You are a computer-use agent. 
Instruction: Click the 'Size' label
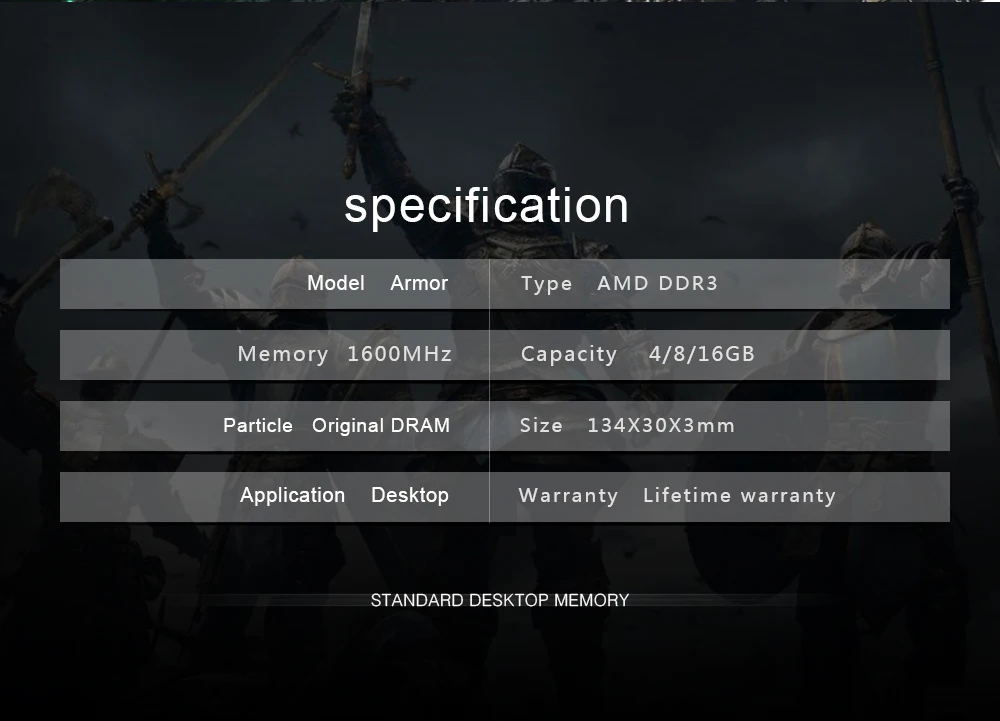pyautogui.click(x=541, y=425)
